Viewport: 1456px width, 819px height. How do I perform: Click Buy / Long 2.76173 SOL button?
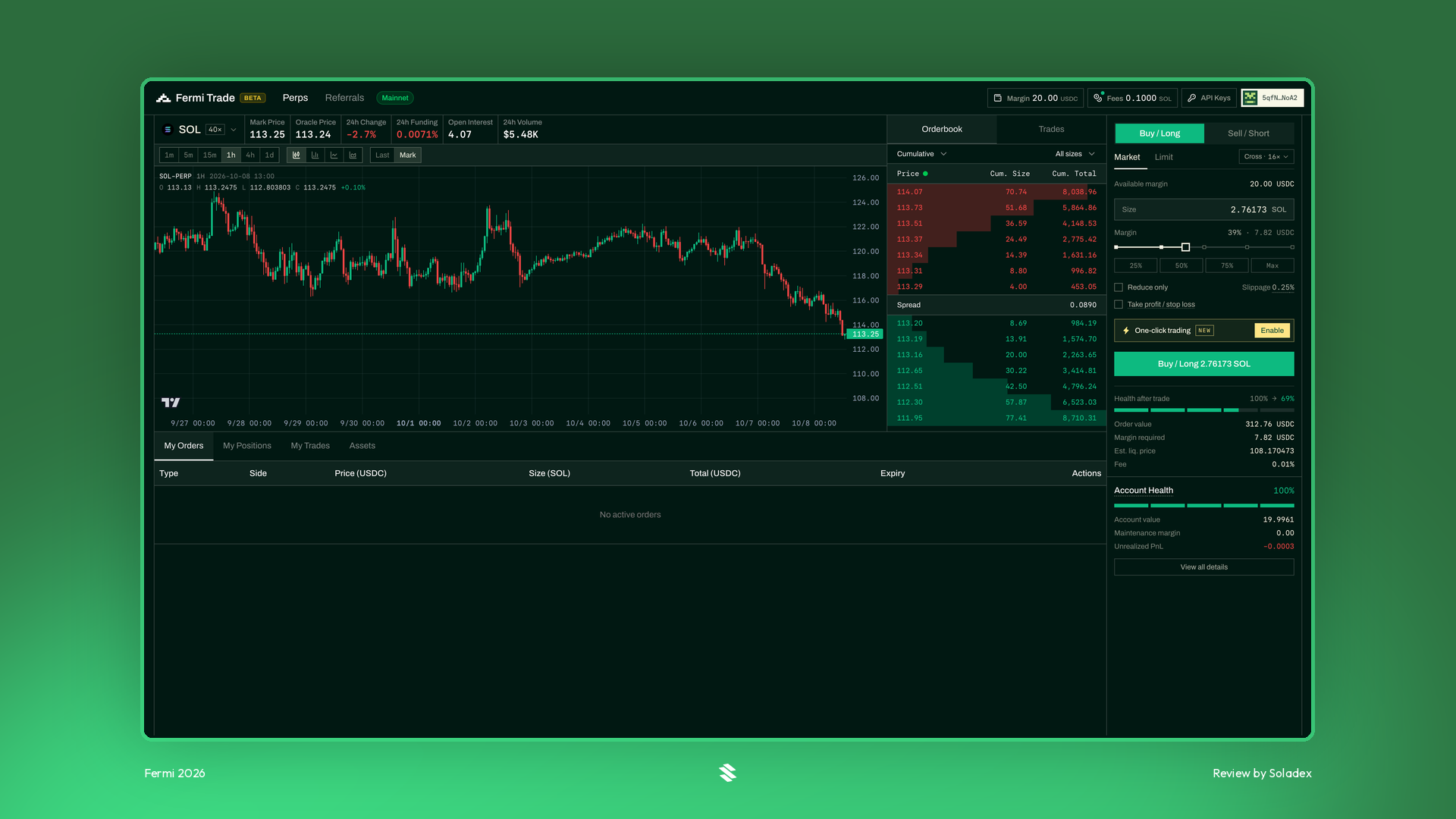click(x=1203, y=364)
